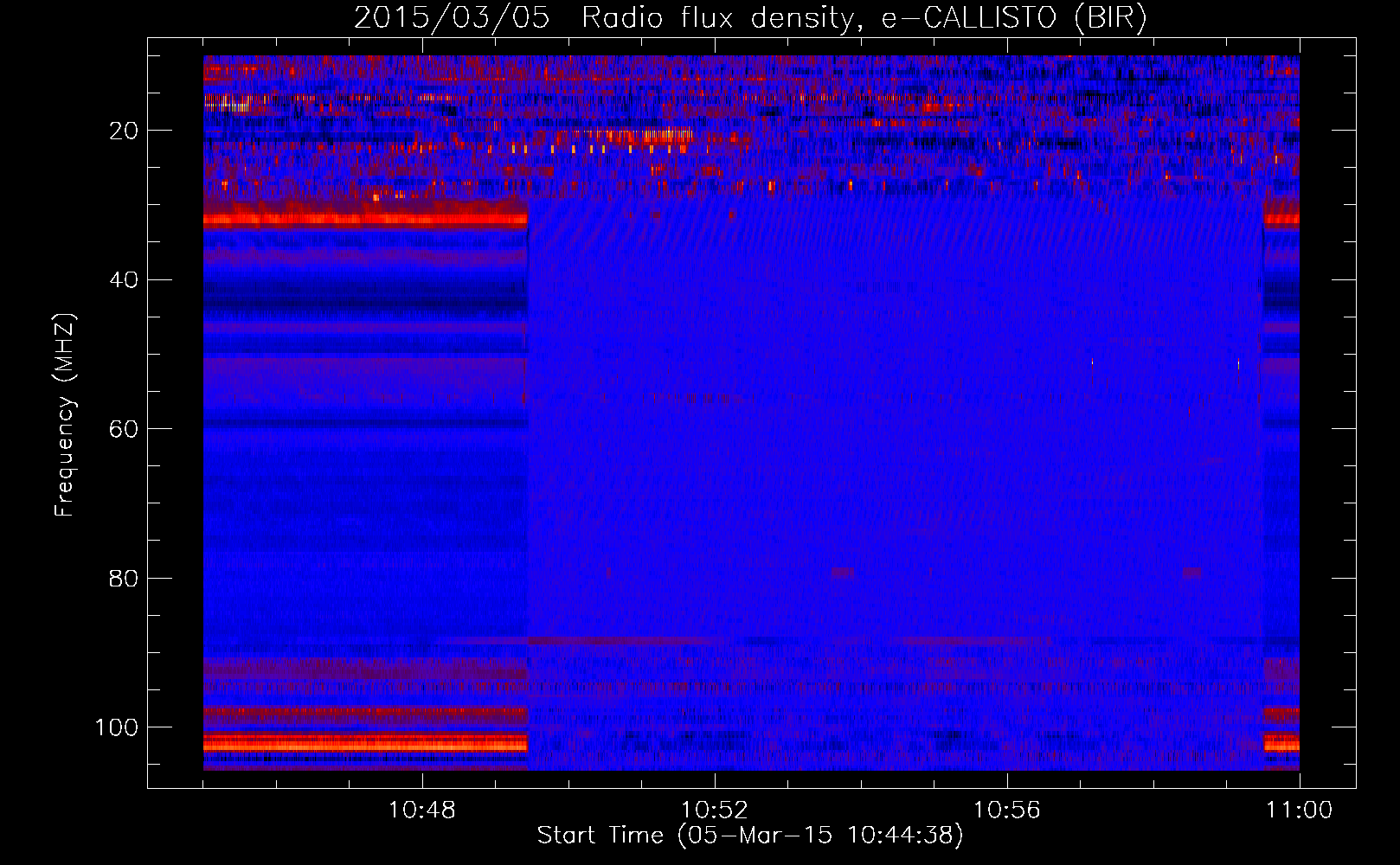Click the 10:56 time tick label
This screenshot has height=865, width=1400.
(x=1007, y=811)
